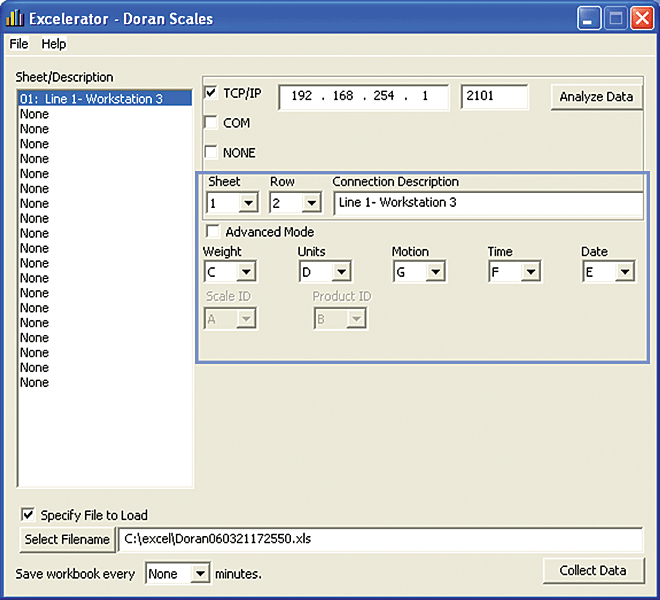Click the IP octet 168
This screenshot has width=660, height=600.
[x=343, y=96]
